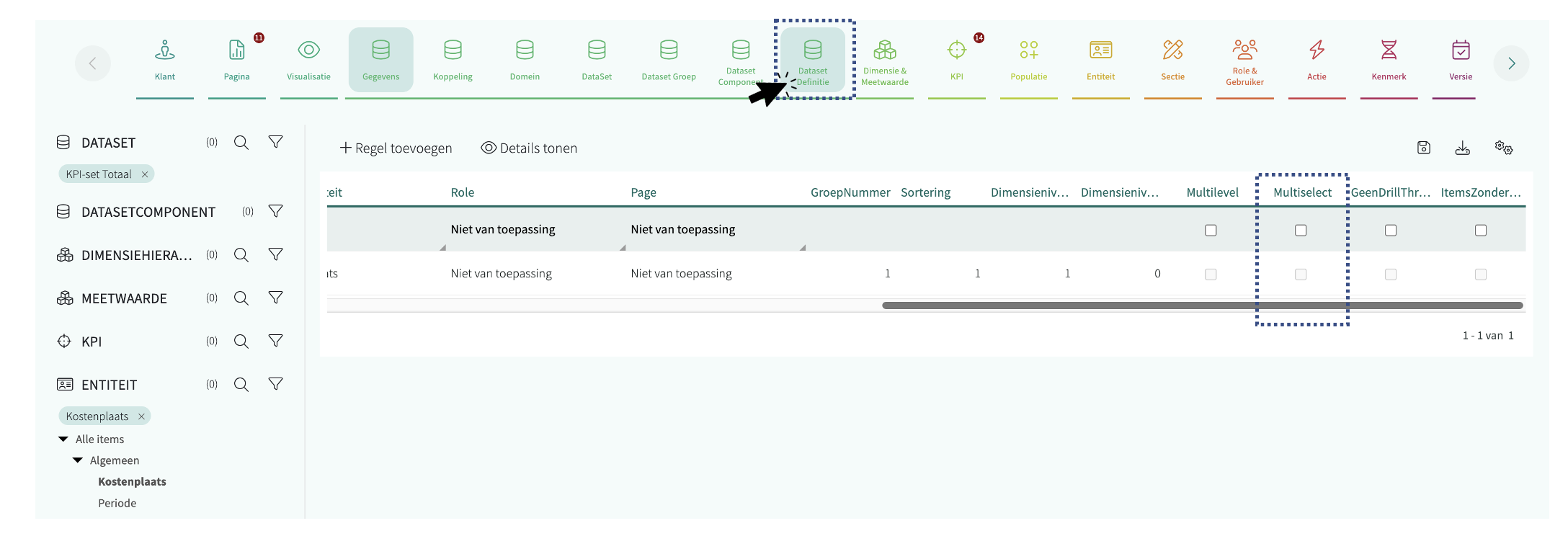Open the table settings gears icon

point(1503,148)
